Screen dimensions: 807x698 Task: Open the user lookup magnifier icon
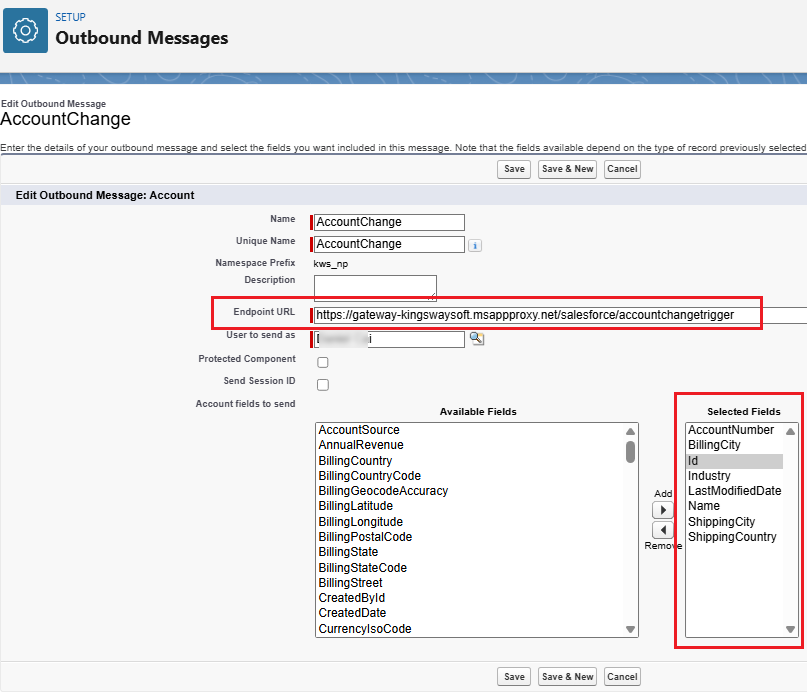477,339
